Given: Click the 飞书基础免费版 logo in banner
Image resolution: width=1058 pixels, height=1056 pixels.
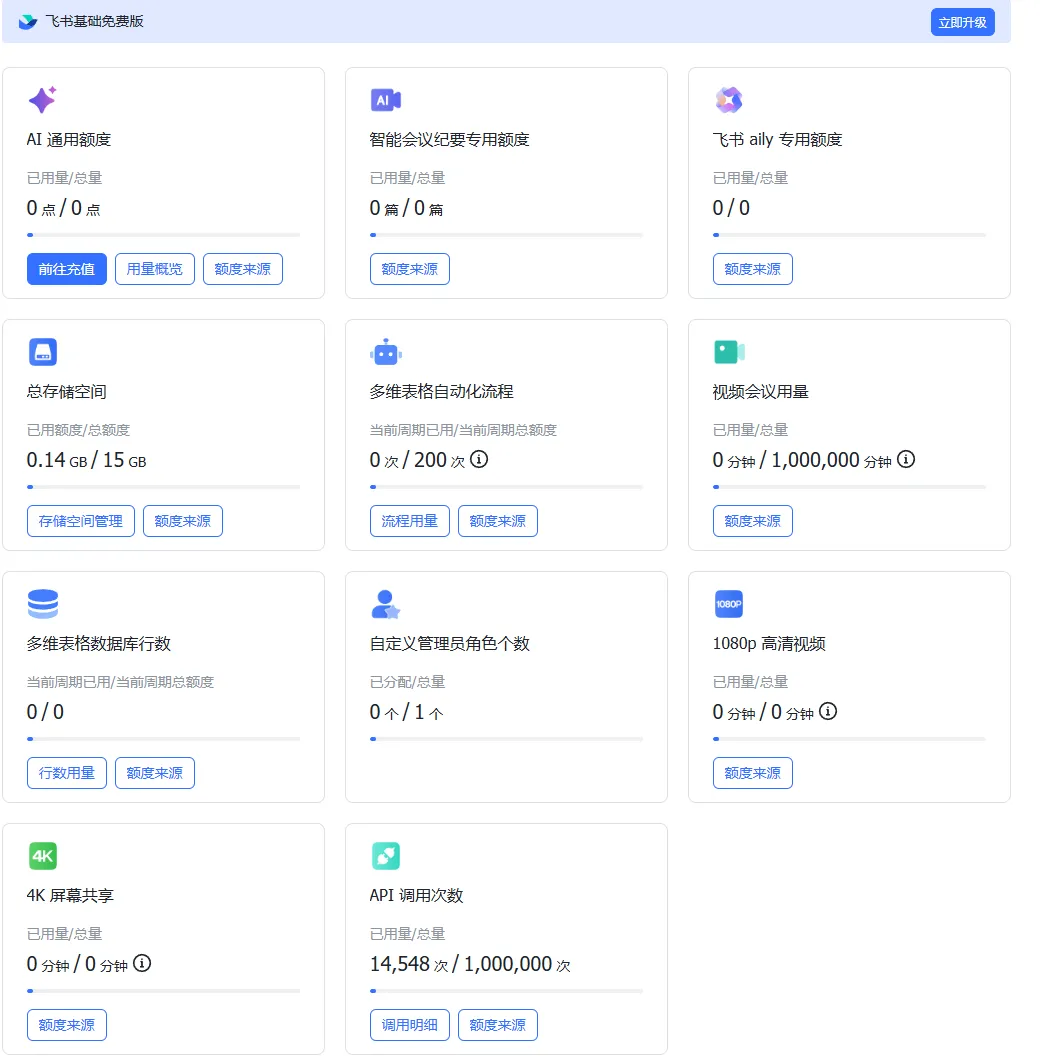Looking at the screenshot, I should coord(27,22).
